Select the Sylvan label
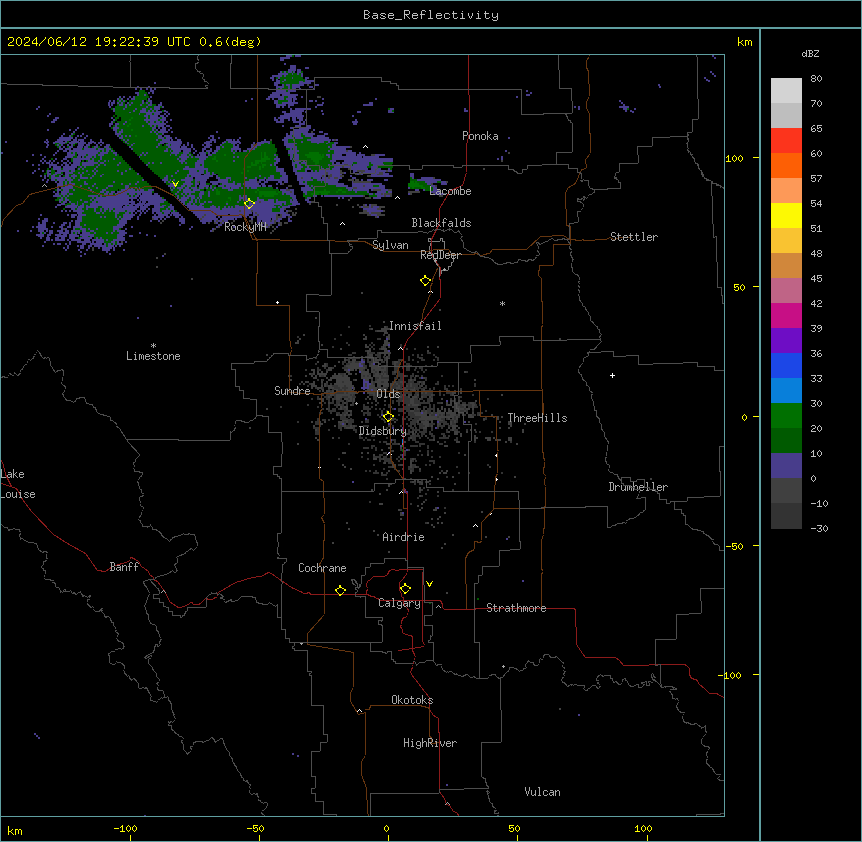Viewport: 862px width, 842px height. (x=390, y=245)
